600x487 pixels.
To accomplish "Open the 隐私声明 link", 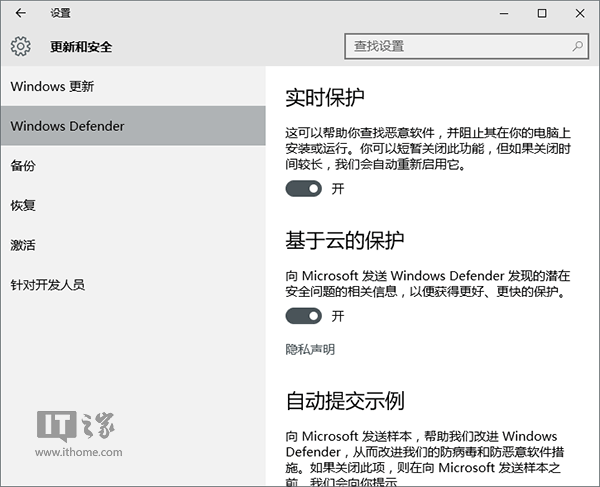I will click(310, 350).
